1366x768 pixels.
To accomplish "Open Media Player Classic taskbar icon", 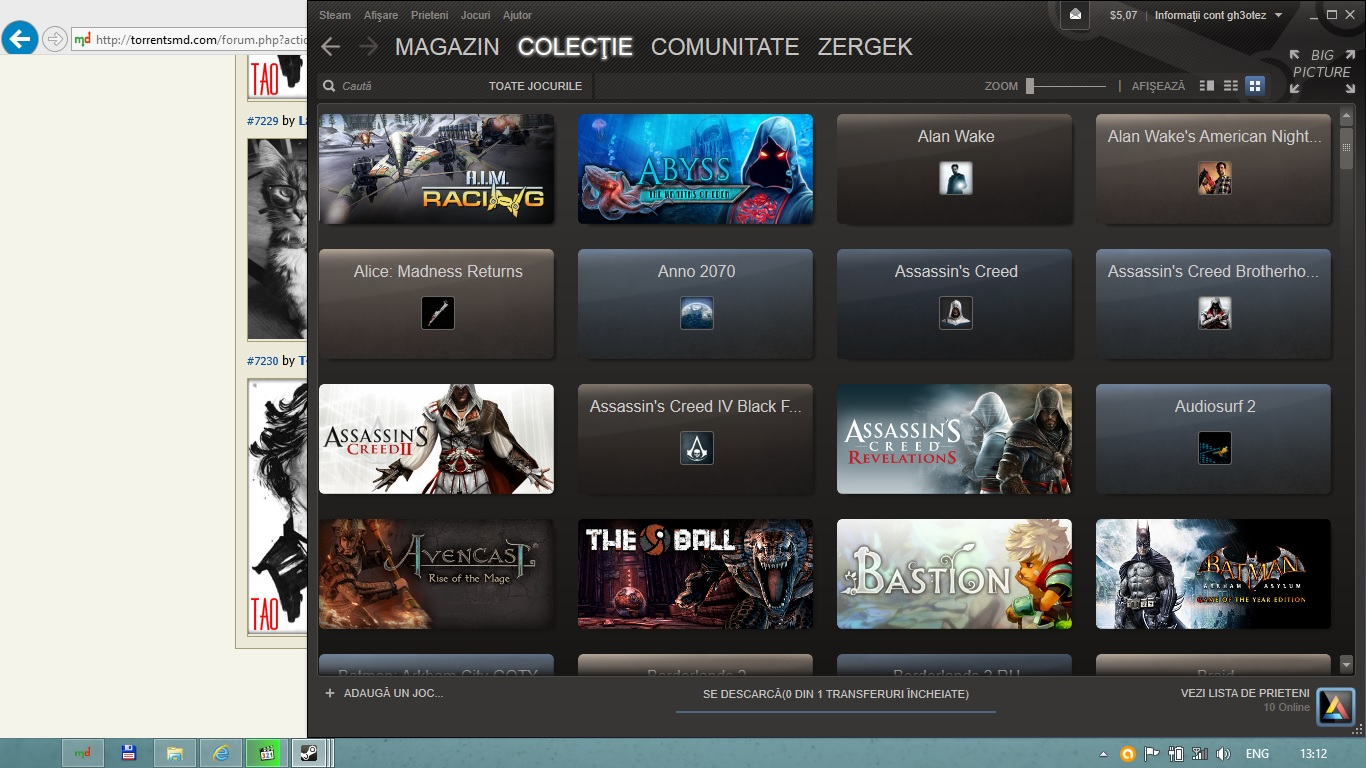I will coord(266,753).
